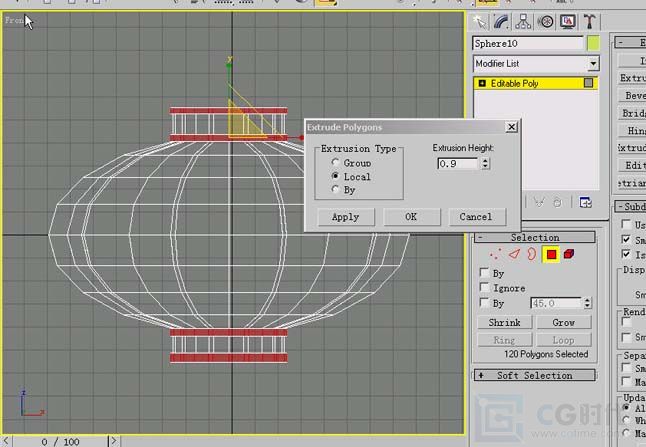This screenshot has height=447, width=646.
Task: Click the Brid button in right panel
Action: 632,113
